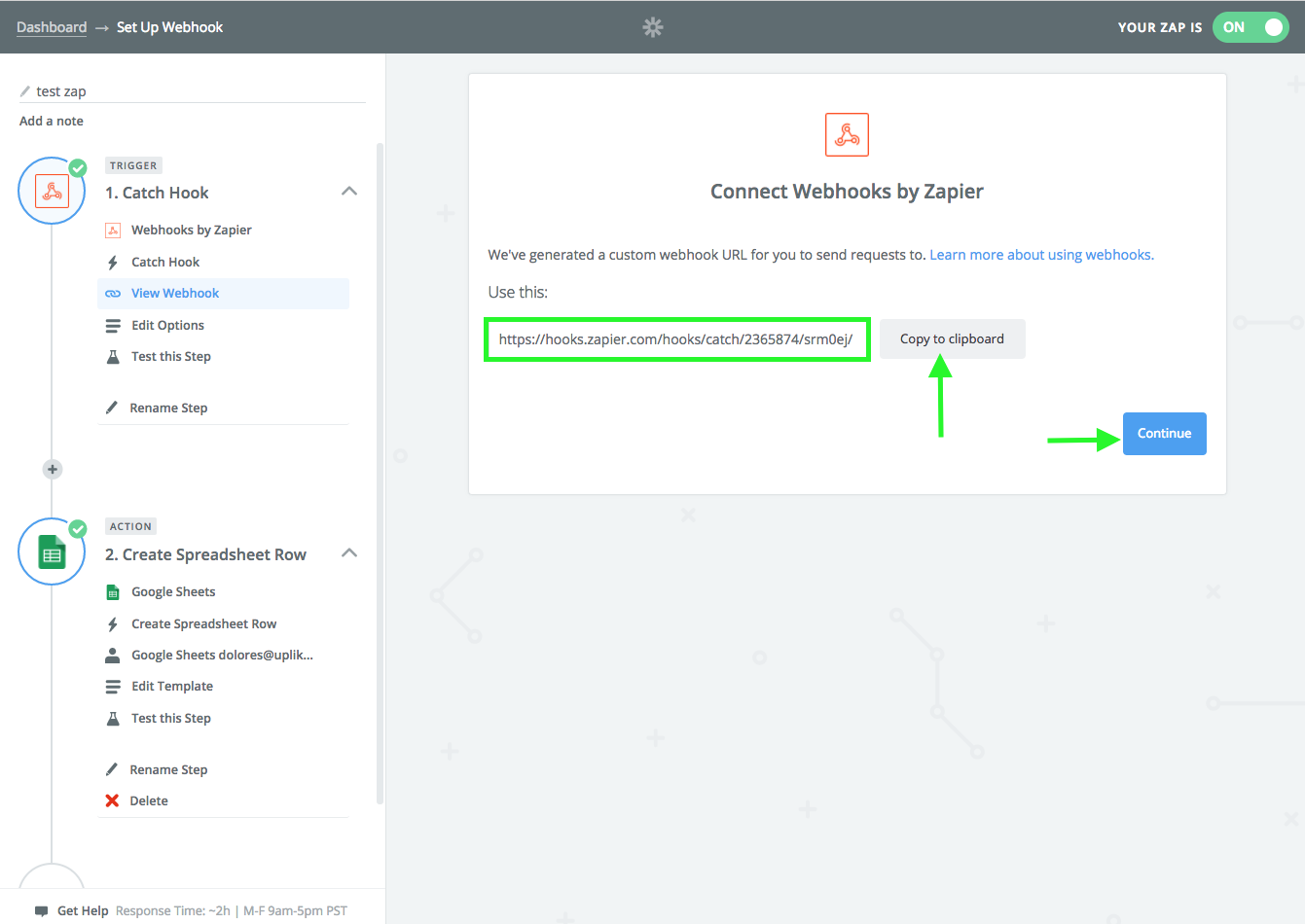Click the Zapier asterisk logo in header
The width and height of the screenshot is (1305, 924).
pos(653,27)
